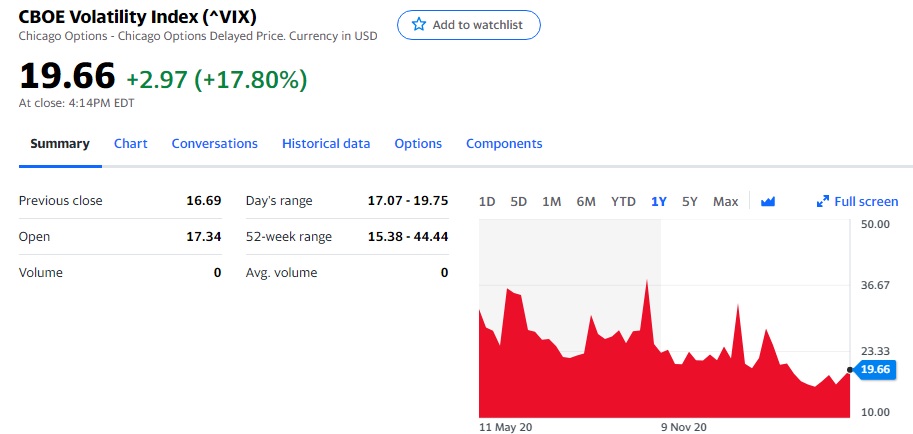Image resolution: width=913 pixels, height=434 pixels.
Task: Select the 1M time range
Action: click(551, 201)
